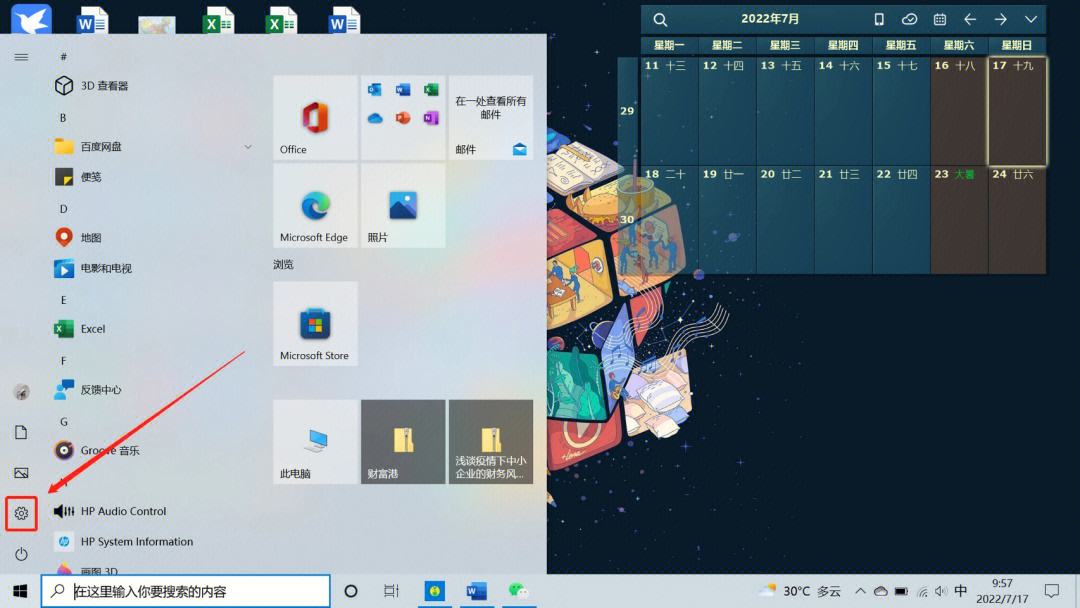Open Microsoft Store tile

pyautogui.click(x=315, y=324)
